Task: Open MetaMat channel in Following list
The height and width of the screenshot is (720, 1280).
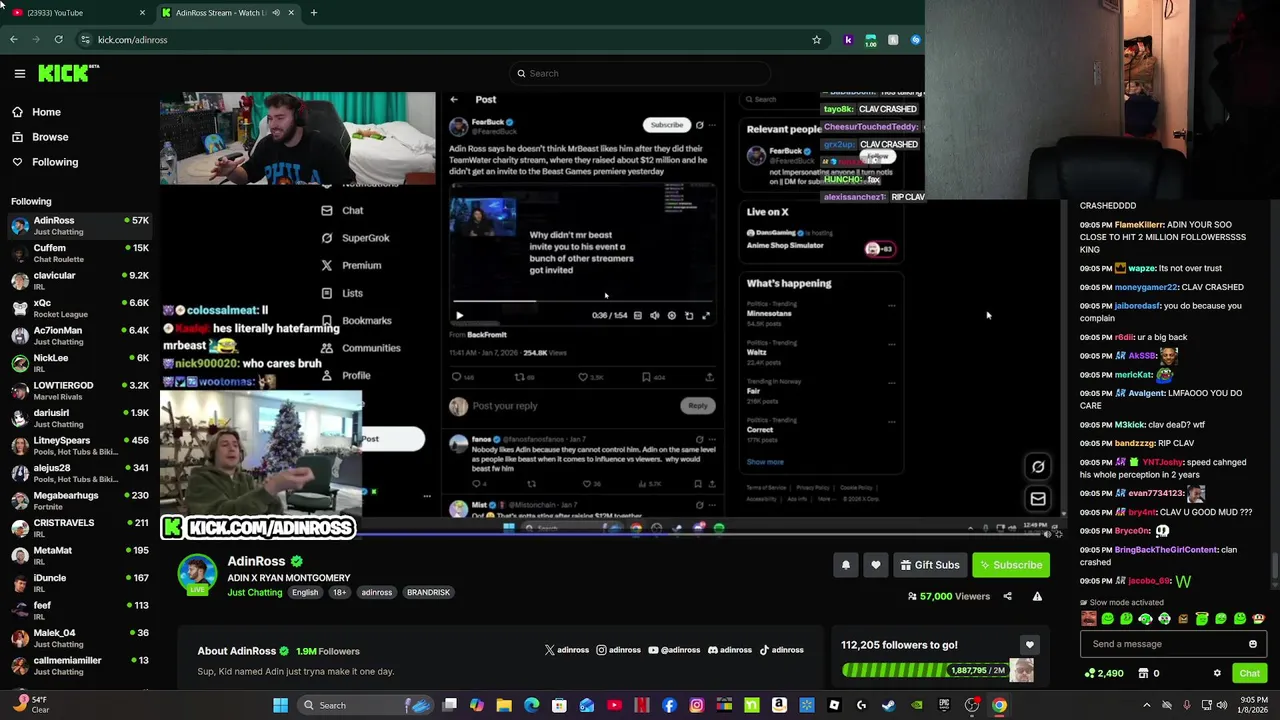Action: pos(80,555)
